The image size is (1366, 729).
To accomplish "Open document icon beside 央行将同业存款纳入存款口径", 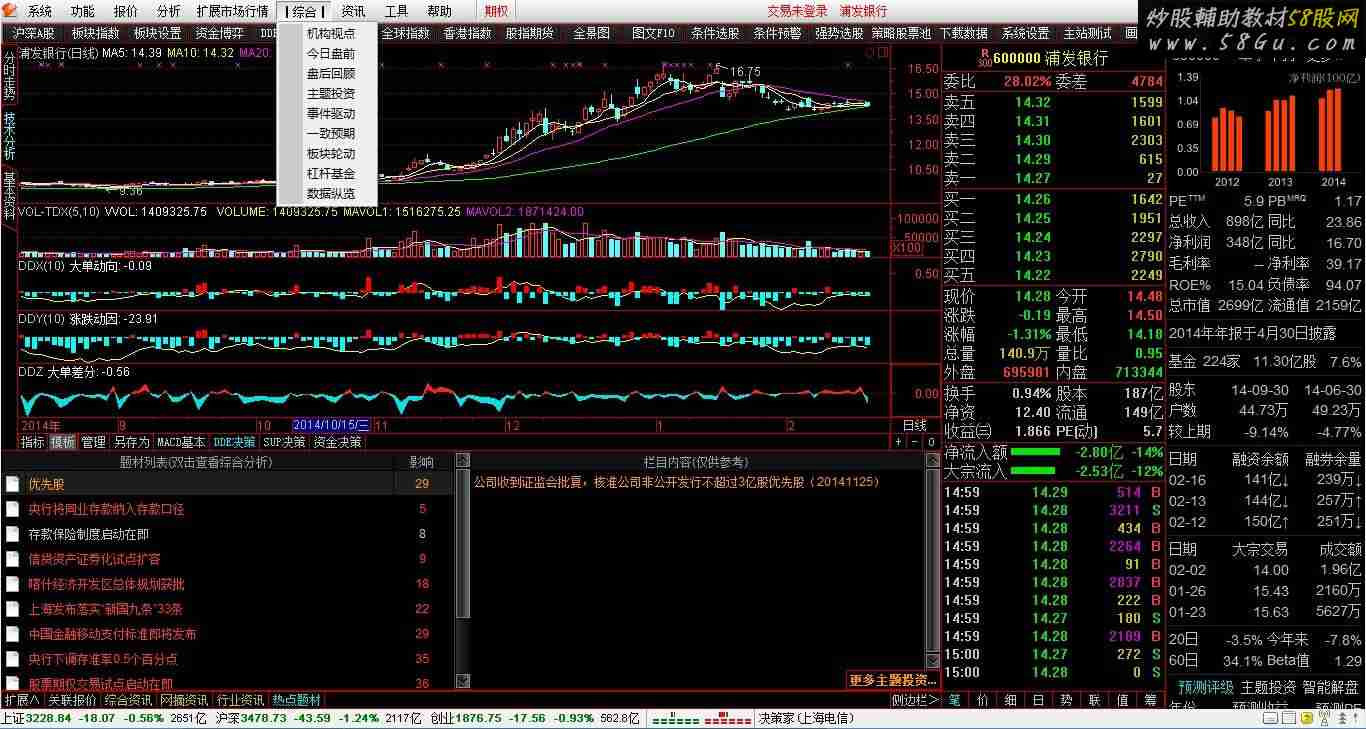I will tap(12, 509).
